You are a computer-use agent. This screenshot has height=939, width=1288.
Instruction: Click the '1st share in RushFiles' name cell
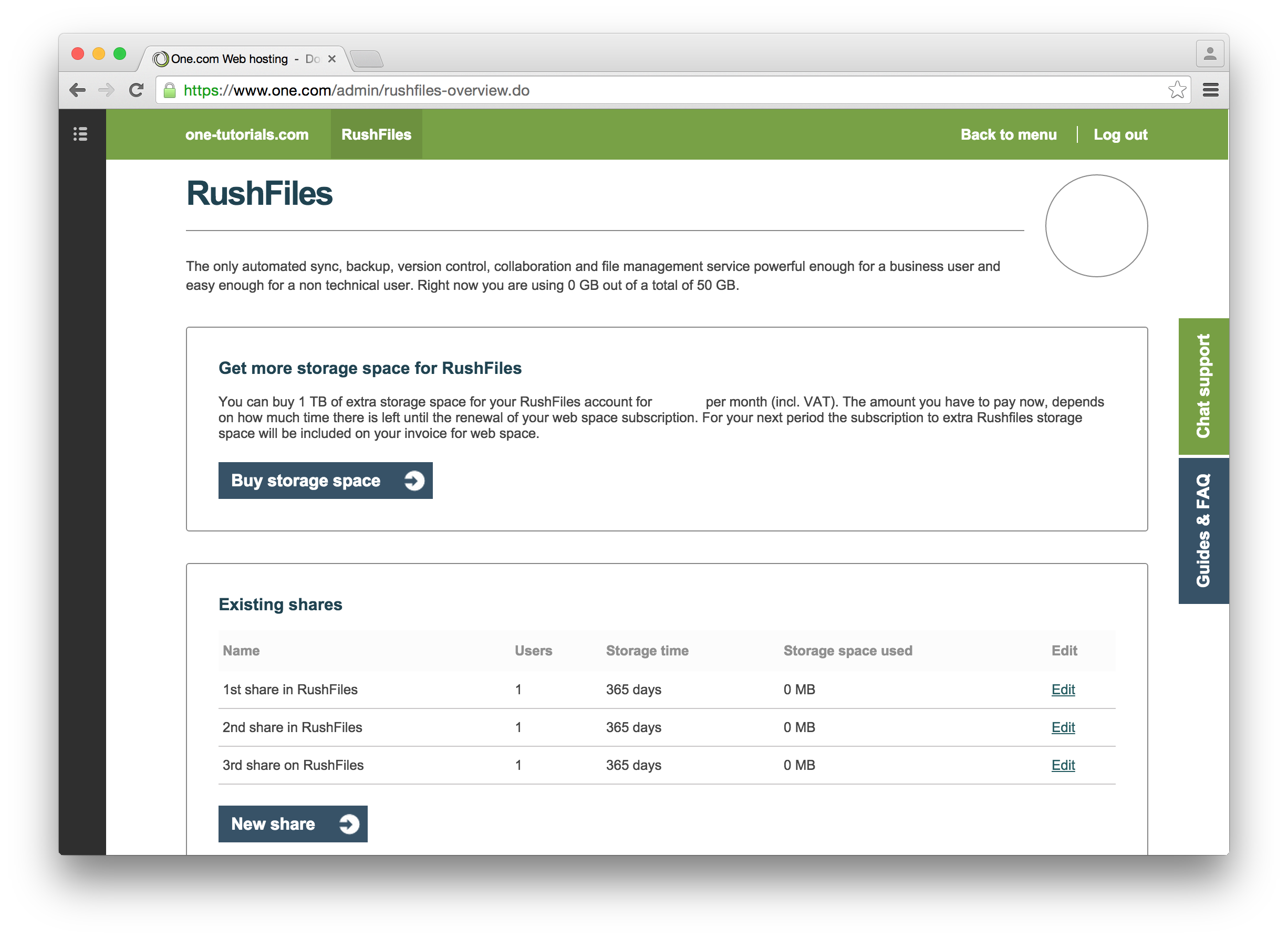pyautogui.click(x=290, y=690)
